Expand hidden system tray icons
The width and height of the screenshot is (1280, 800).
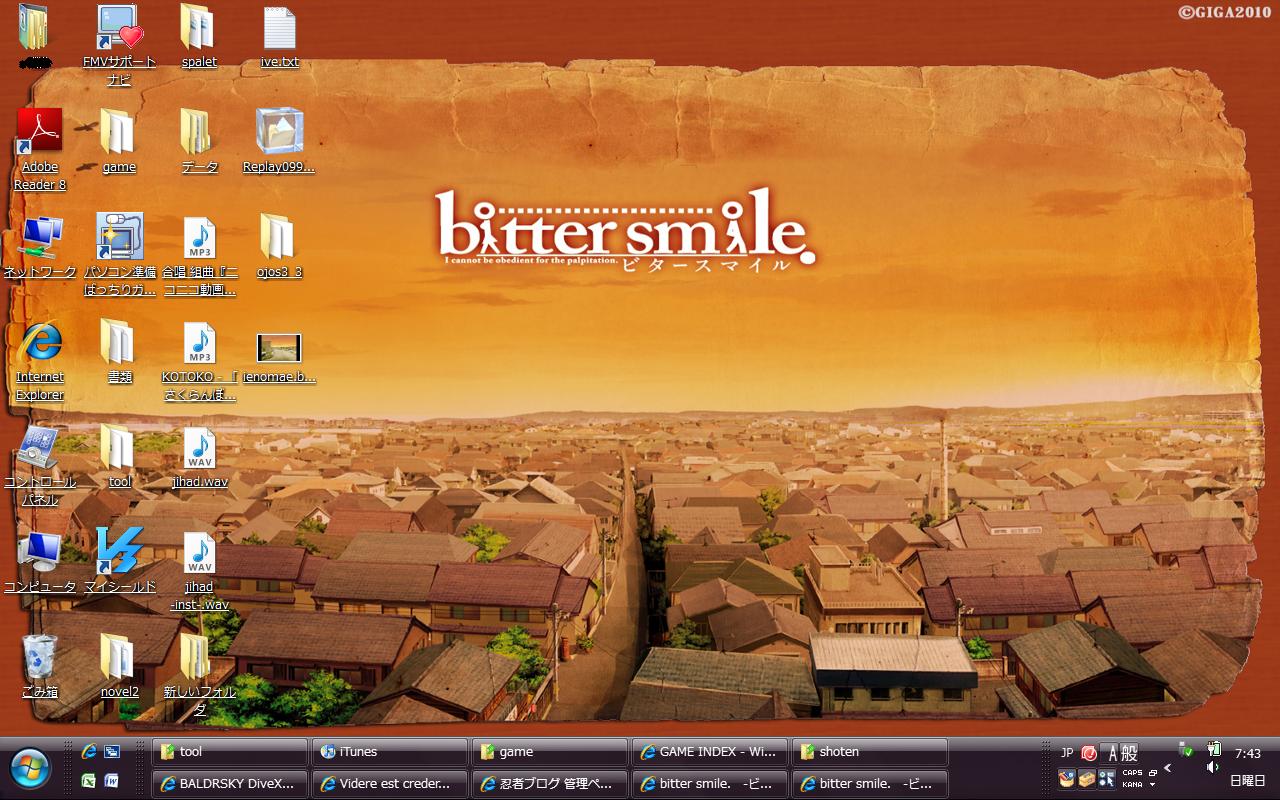coord(1167,768)
